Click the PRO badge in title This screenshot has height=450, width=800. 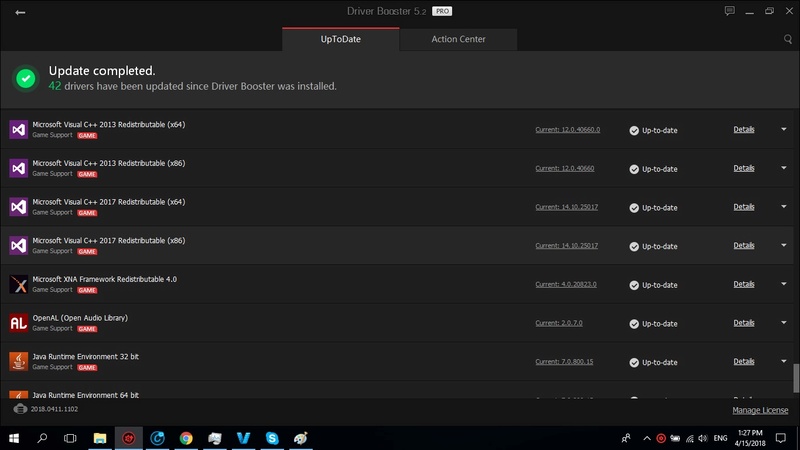(x=442, y=11)
